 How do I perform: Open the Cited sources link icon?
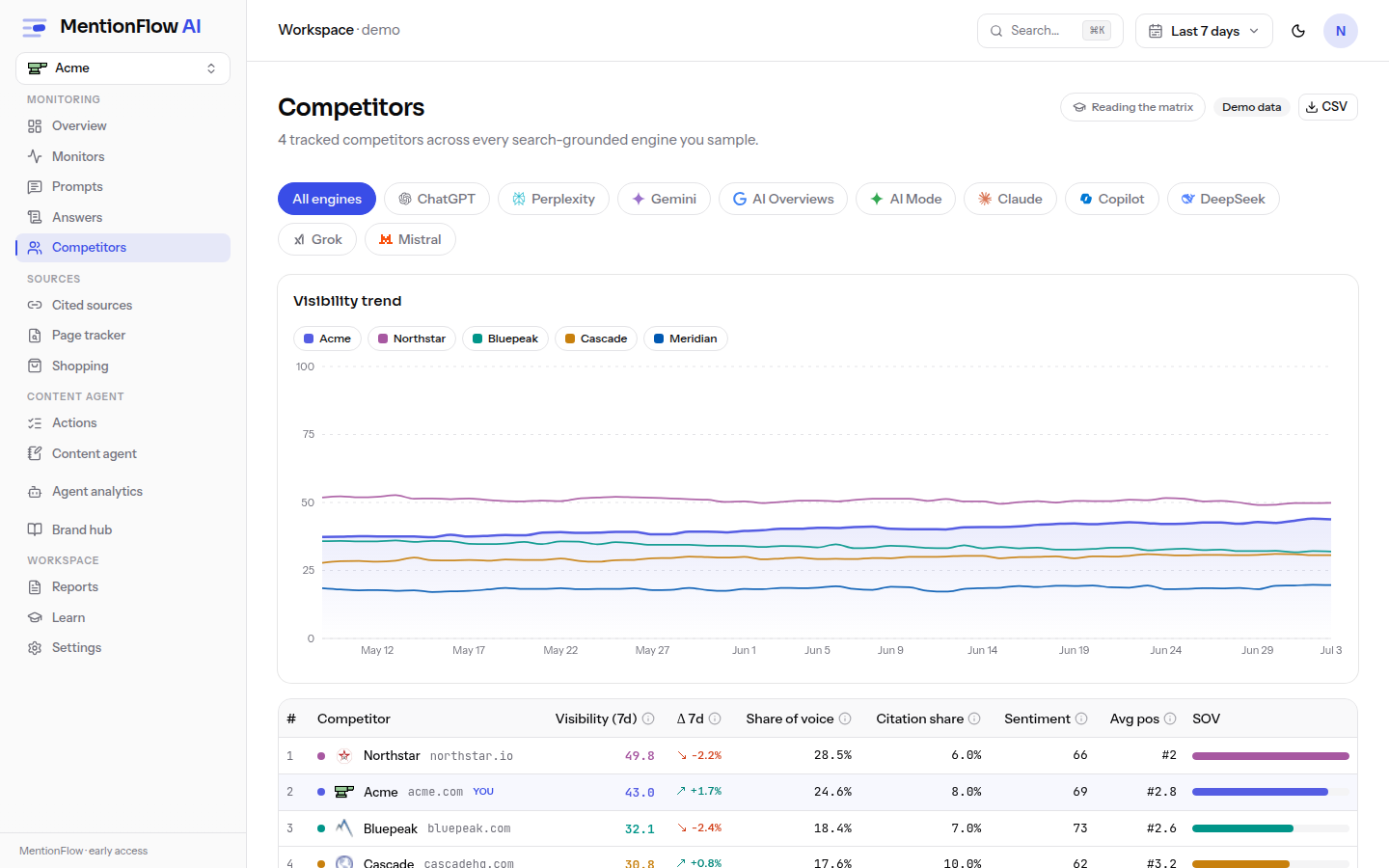coord(35,305)
